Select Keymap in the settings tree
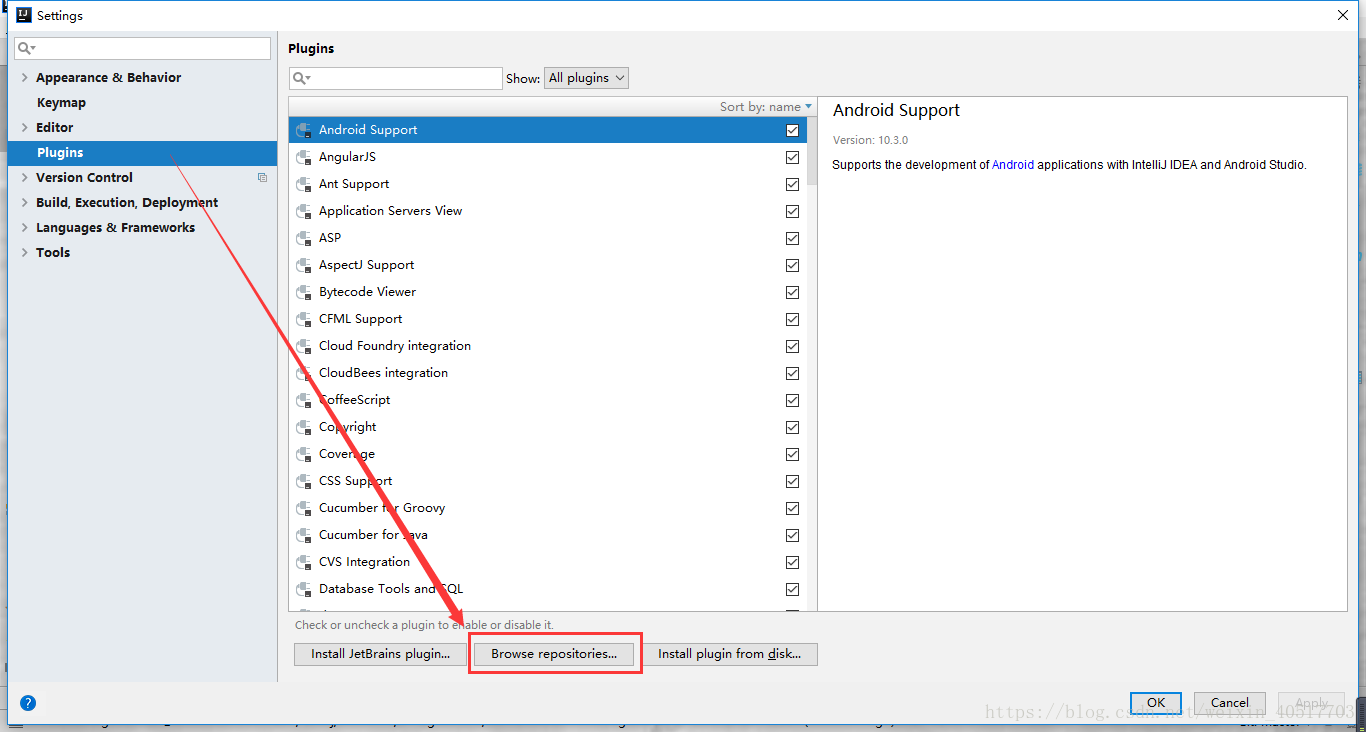 (61, 103)
